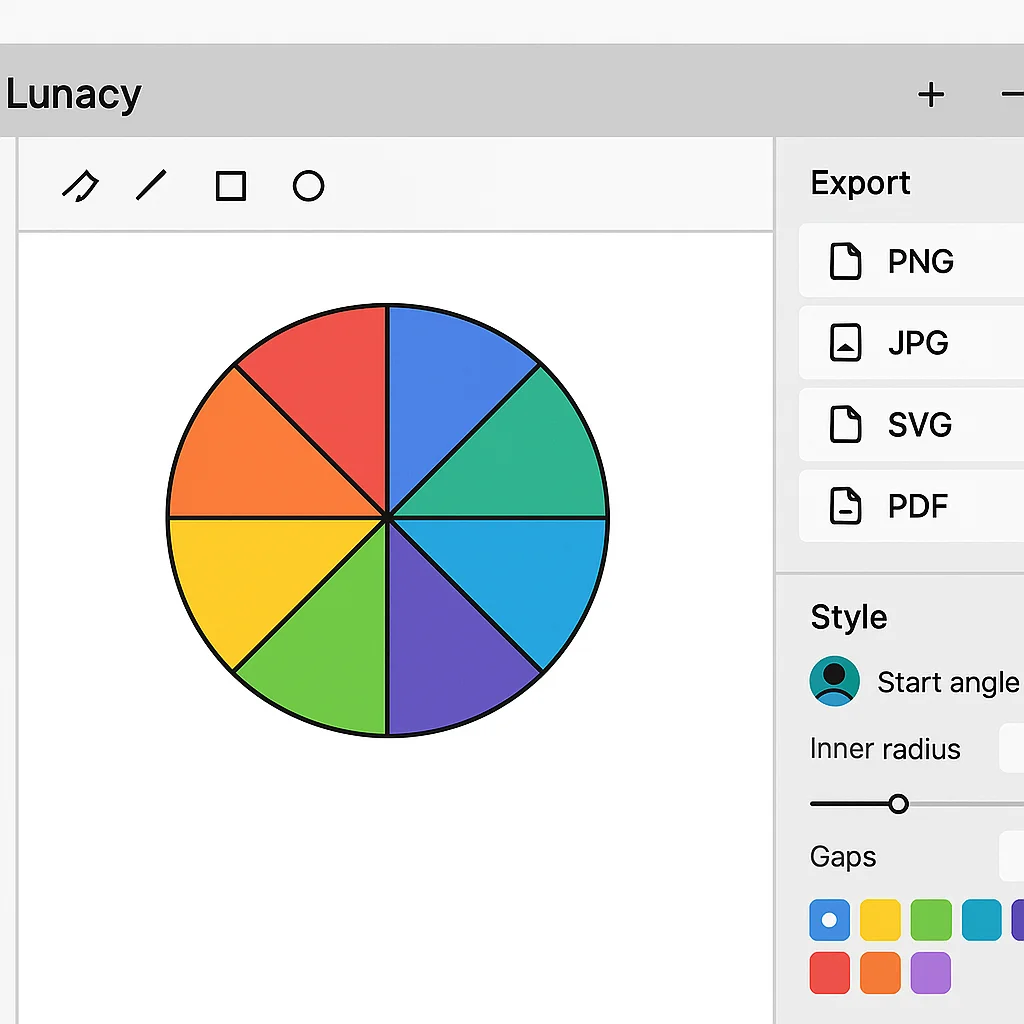This screenshot has height=1024, width=1024.
Task: Select the Line tool
Action: click(152, 185)
